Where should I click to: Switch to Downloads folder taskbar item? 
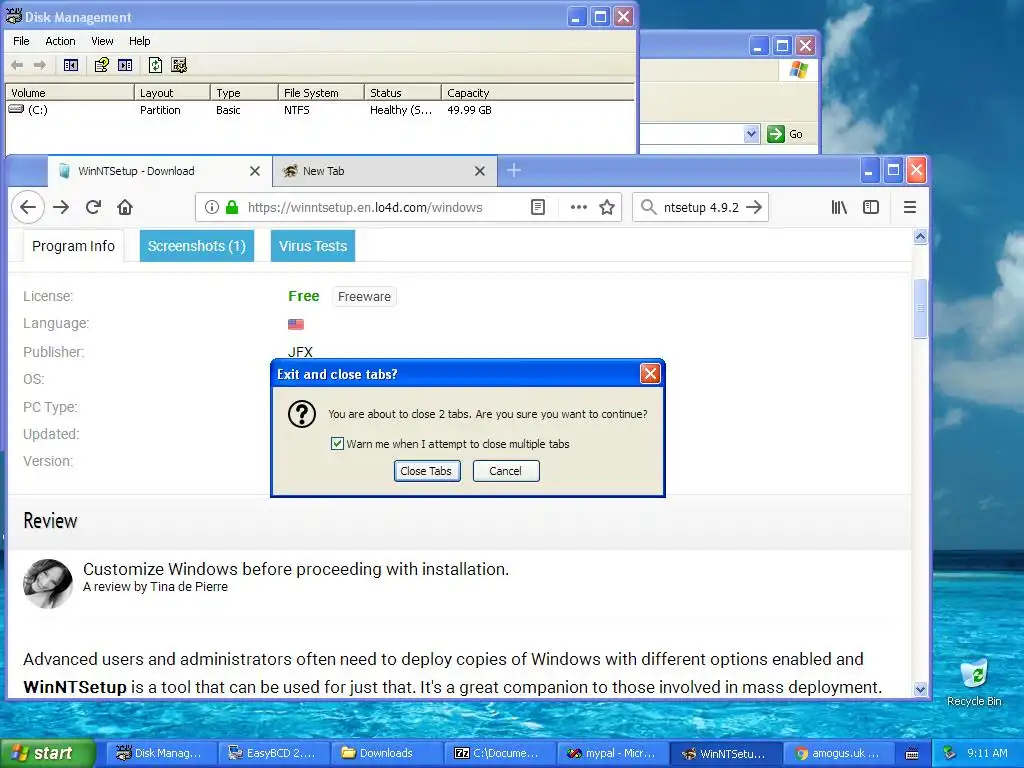point(385,753)
